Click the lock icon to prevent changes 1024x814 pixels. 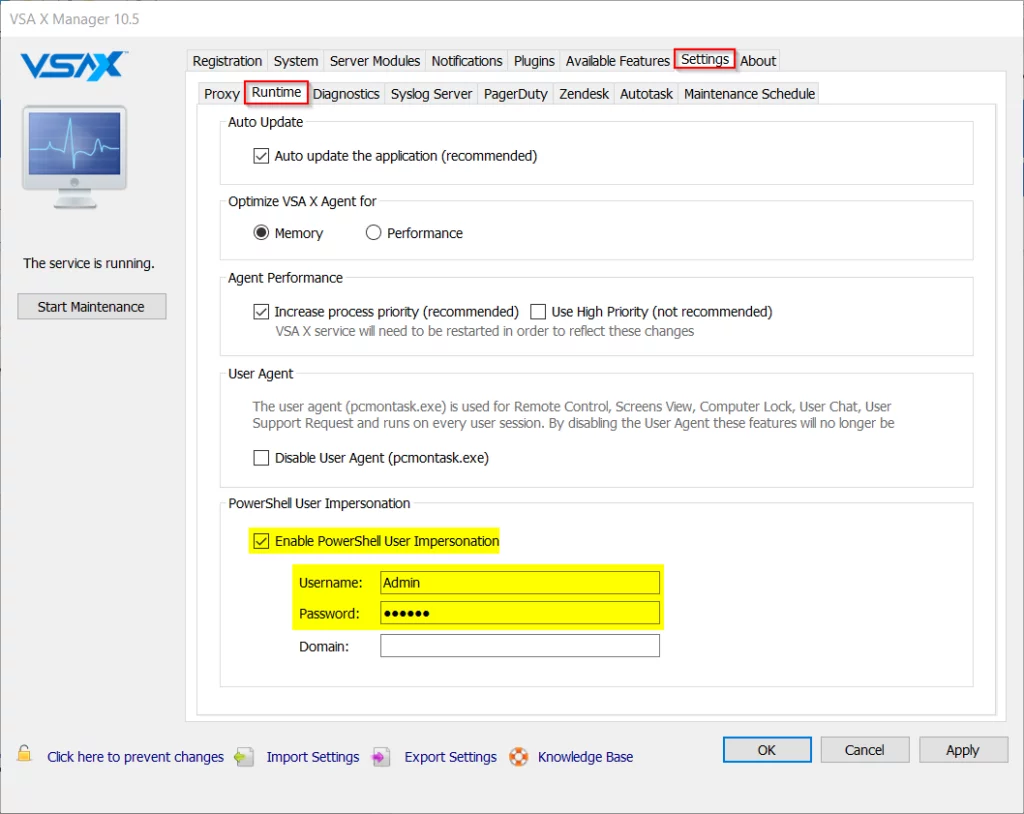click(24, 754)
